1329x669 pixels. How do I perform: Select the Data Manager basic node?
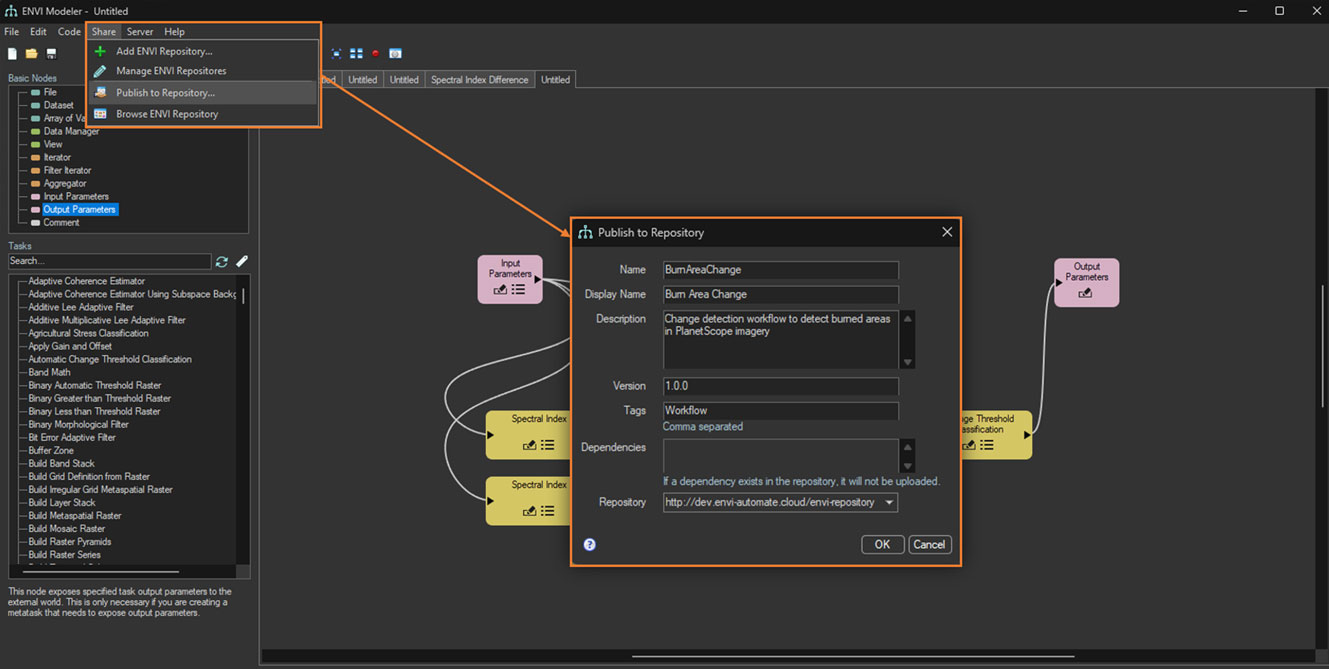(71, 131)
